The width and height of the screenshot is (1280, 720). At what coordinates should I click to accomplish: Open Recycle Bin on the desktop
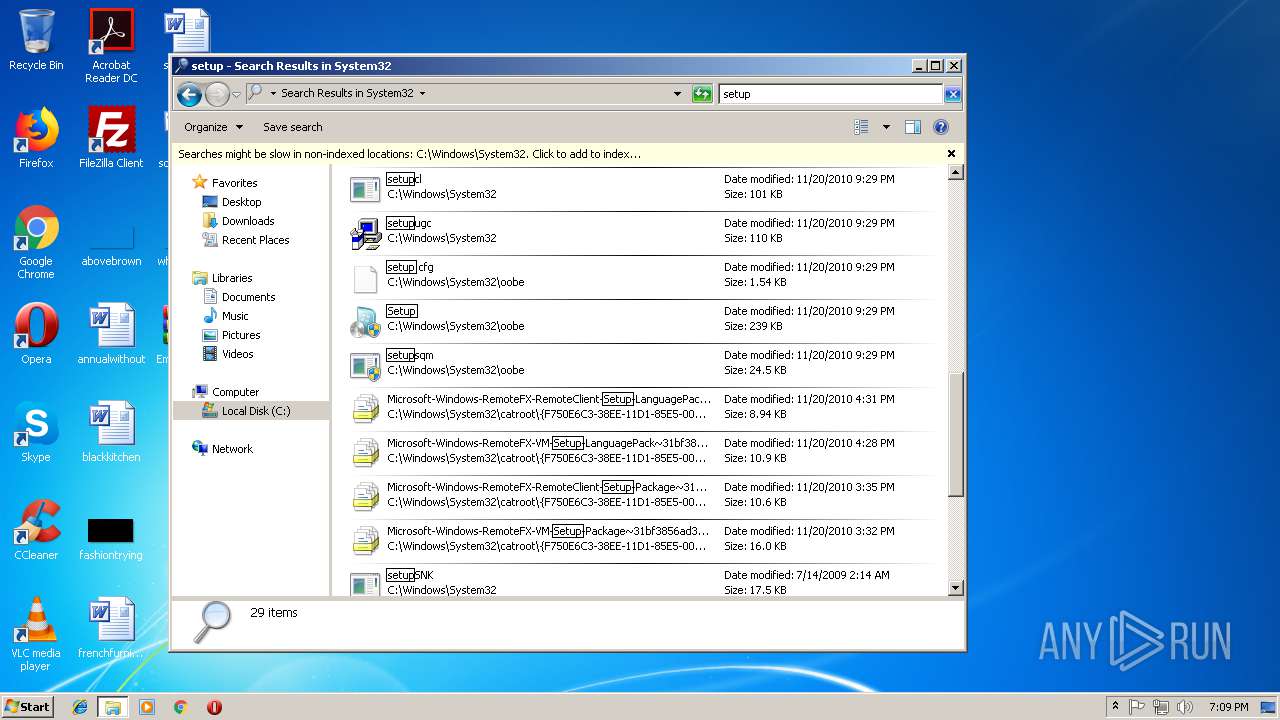pos(36,40)
